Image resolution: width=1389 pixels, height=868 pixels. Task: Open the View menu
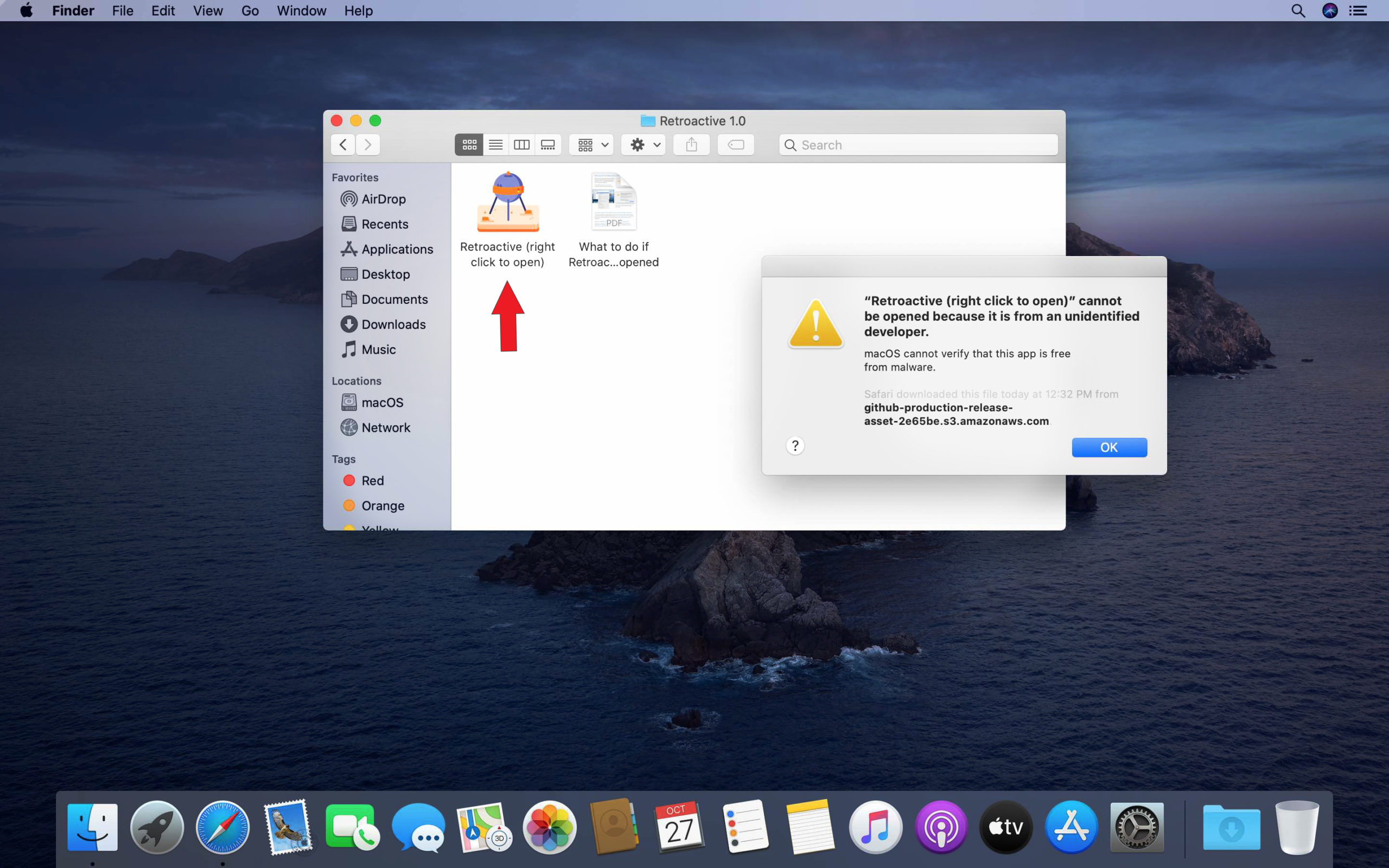pyautogui.click(x=208, y=10)
